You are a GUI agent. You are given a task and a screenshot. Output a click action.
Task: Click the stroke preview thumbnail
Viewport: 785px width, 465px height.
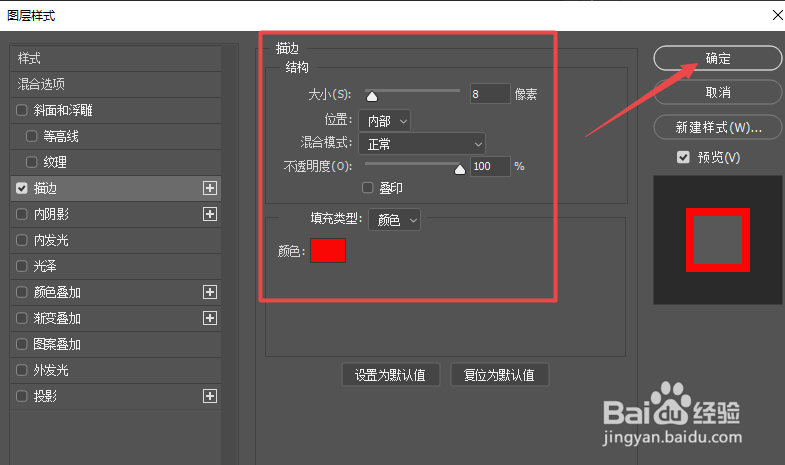pos(717,240)
